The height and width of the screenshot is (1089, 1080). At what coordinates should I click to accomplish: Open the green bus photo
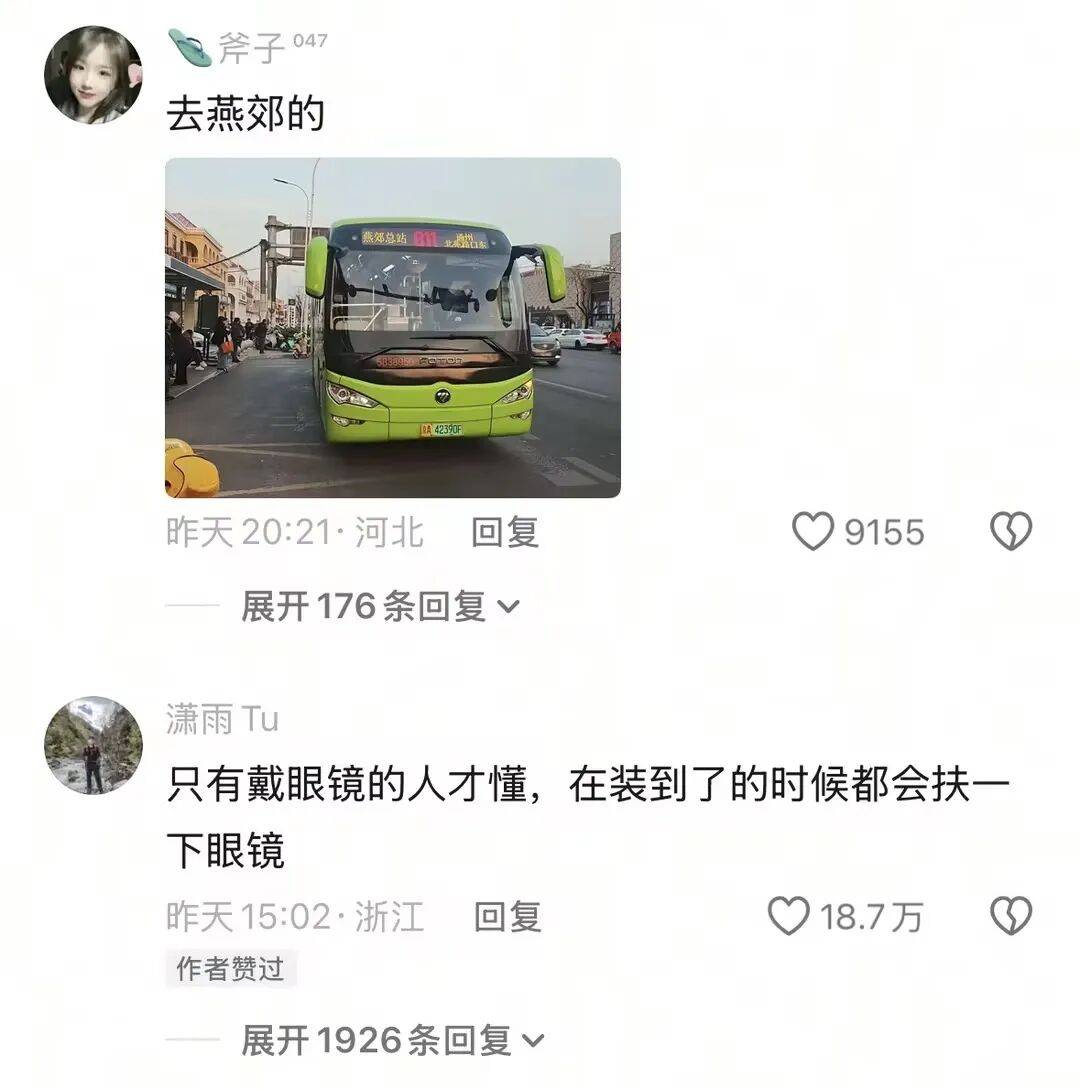(392, 328)
